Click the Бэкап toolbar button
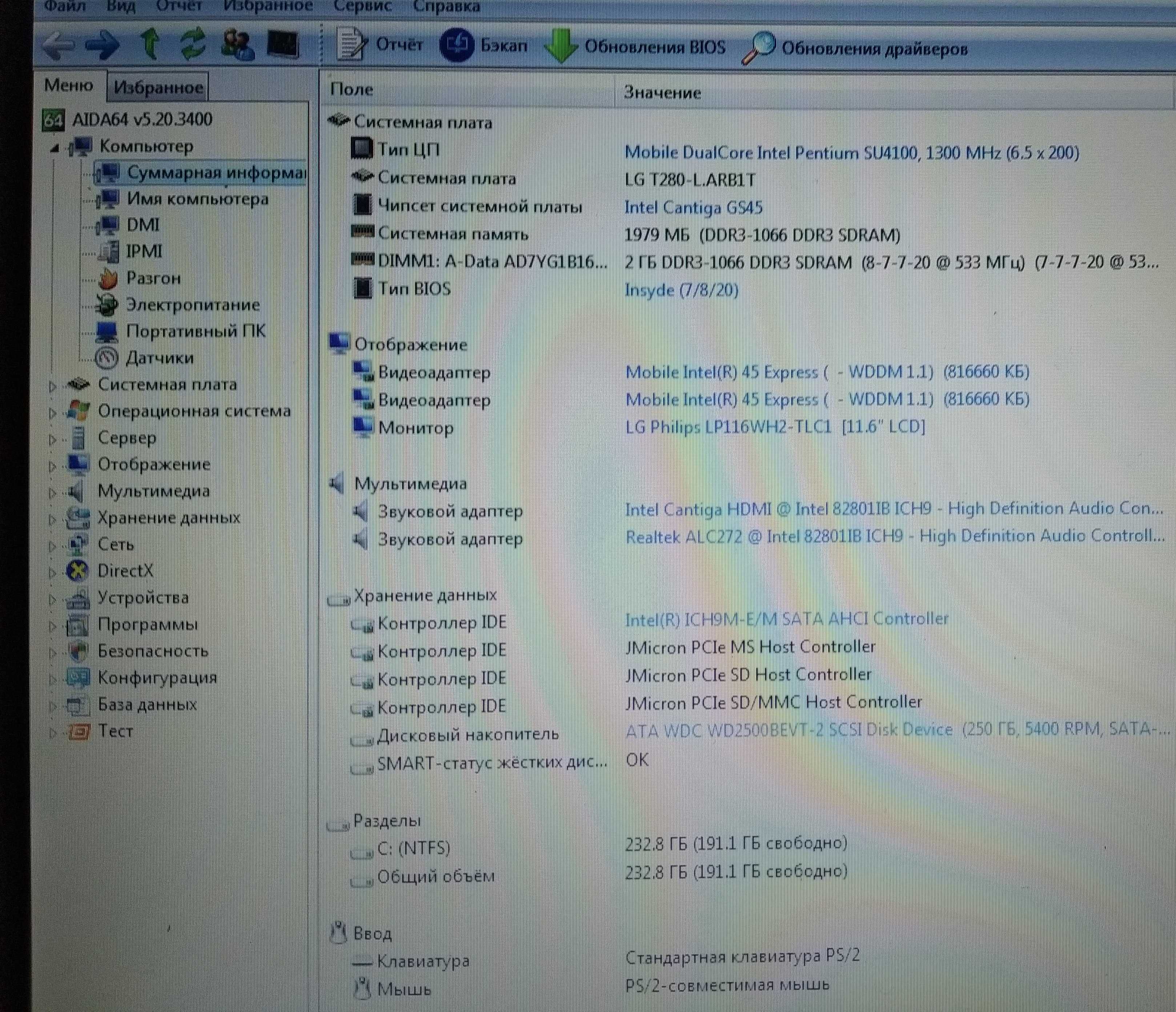 coord(483,45)
